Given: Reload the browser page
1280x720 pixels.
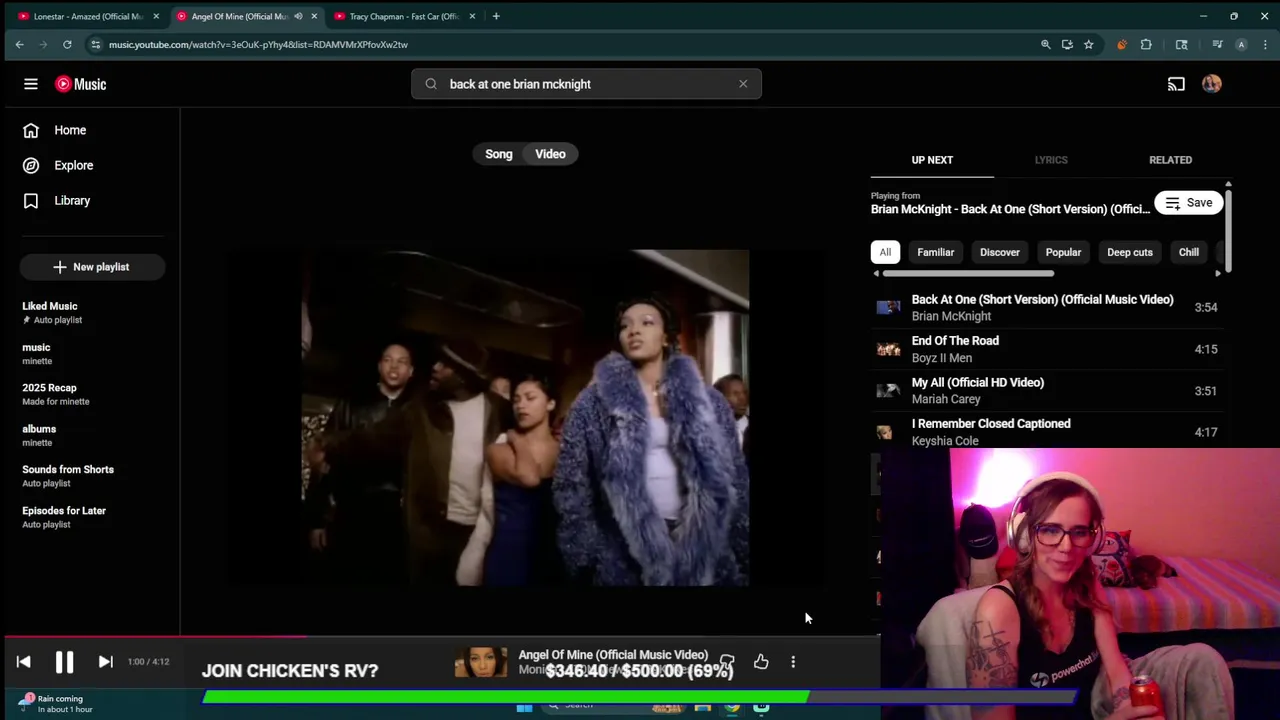Looking at the screenshot, I should tap(67, 44).
